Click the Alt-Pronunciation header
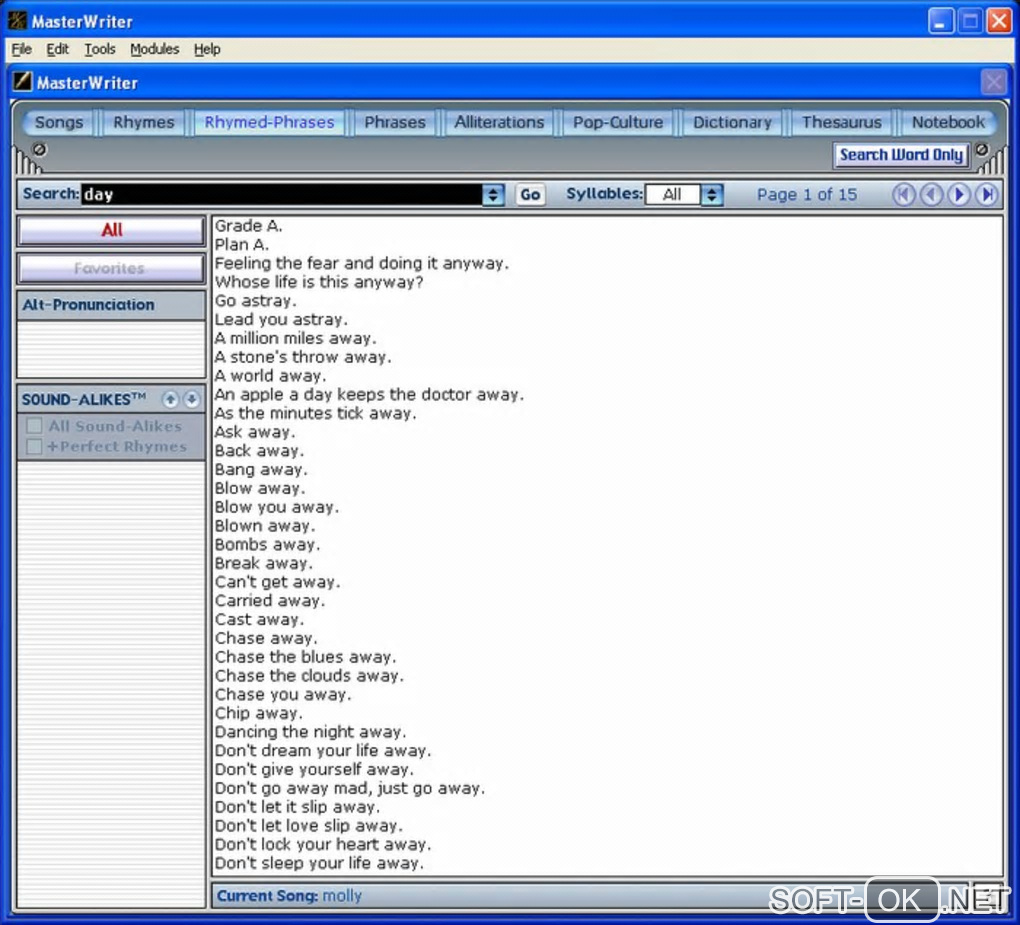This screenshot has width=1020, height=925. pyautogui.click(x=111, y=304)
